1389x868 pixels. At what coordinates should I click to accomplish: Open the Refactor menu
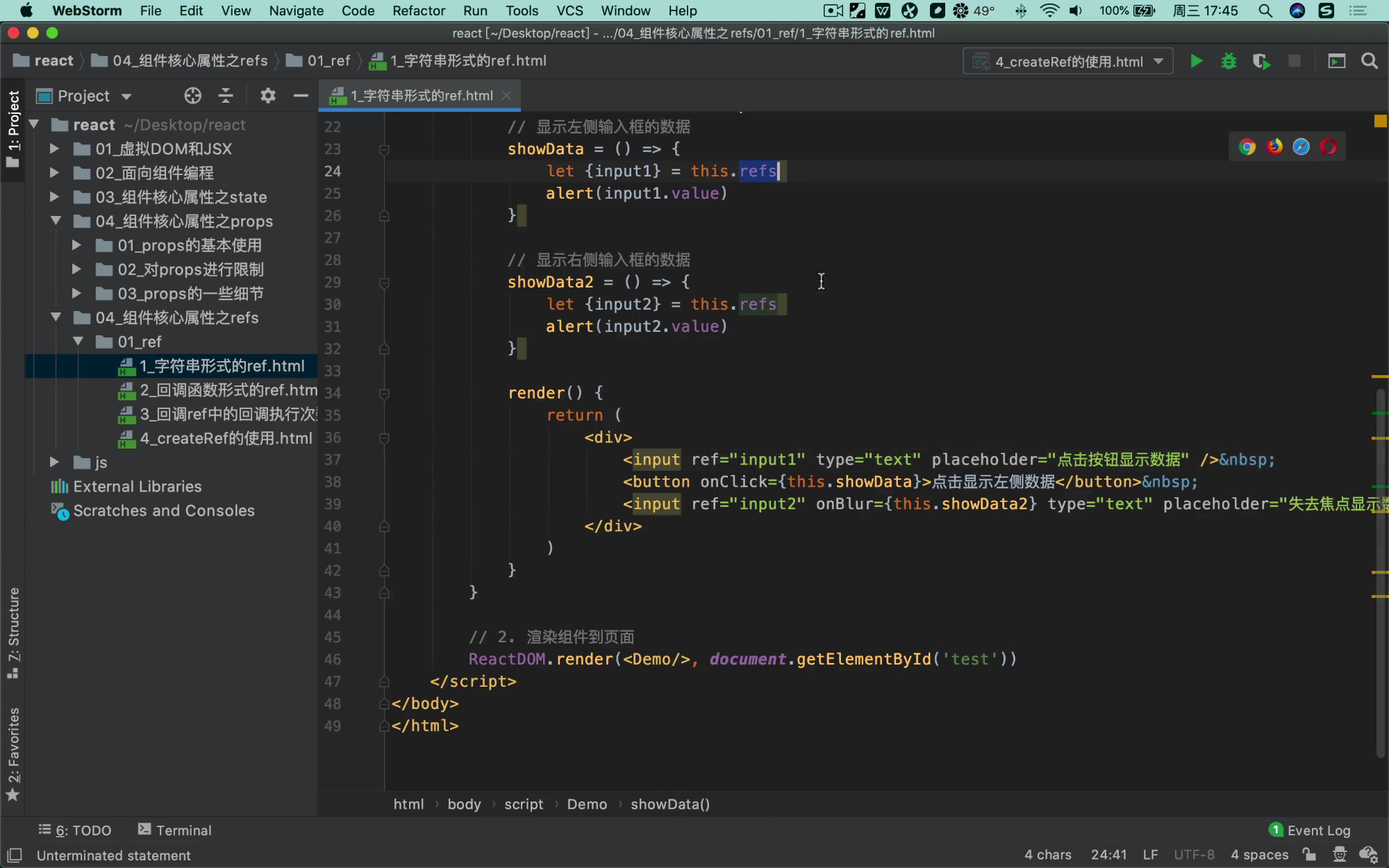(x=418, y=10)
